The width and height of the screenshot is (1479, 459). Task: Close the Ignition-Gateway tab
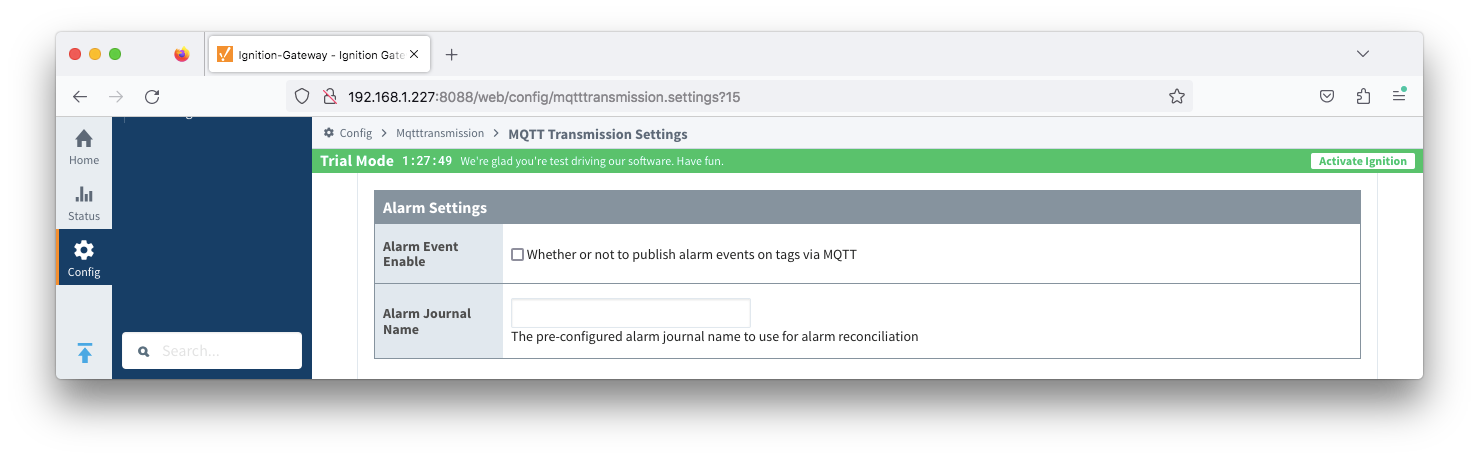pyautogui.click(x=414, y=55)
